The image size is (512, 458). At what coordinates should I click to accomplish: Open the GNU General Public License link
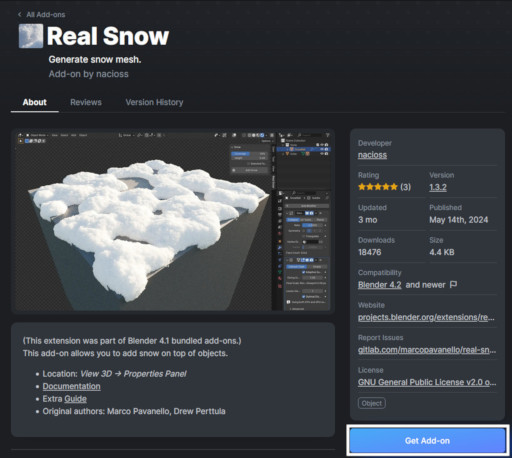(427, 382)
